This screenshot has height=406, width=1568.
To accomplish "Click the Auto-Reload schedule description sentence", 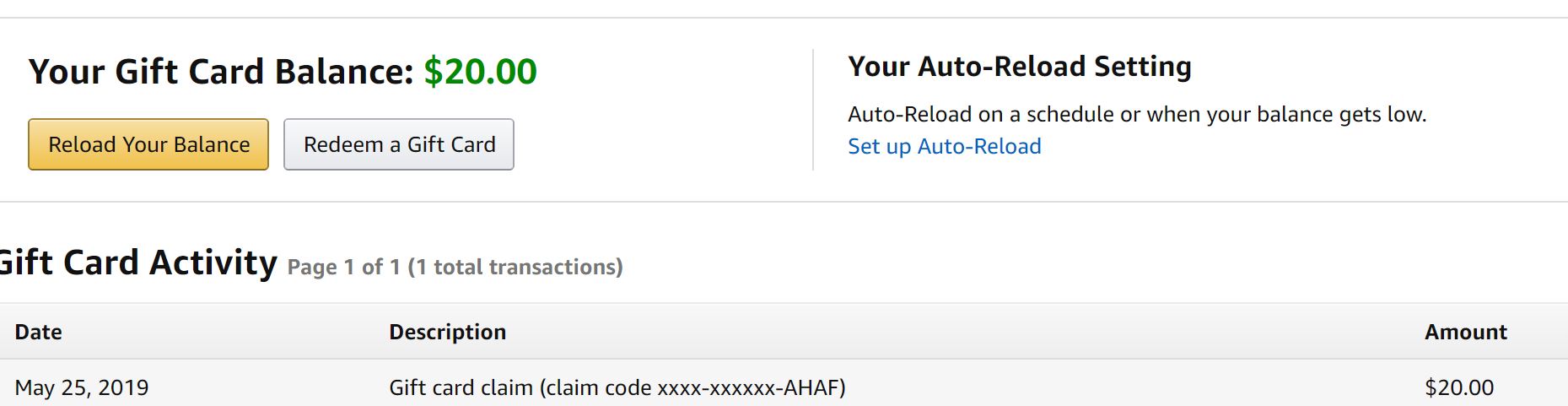I will (x=1136, y=114).
